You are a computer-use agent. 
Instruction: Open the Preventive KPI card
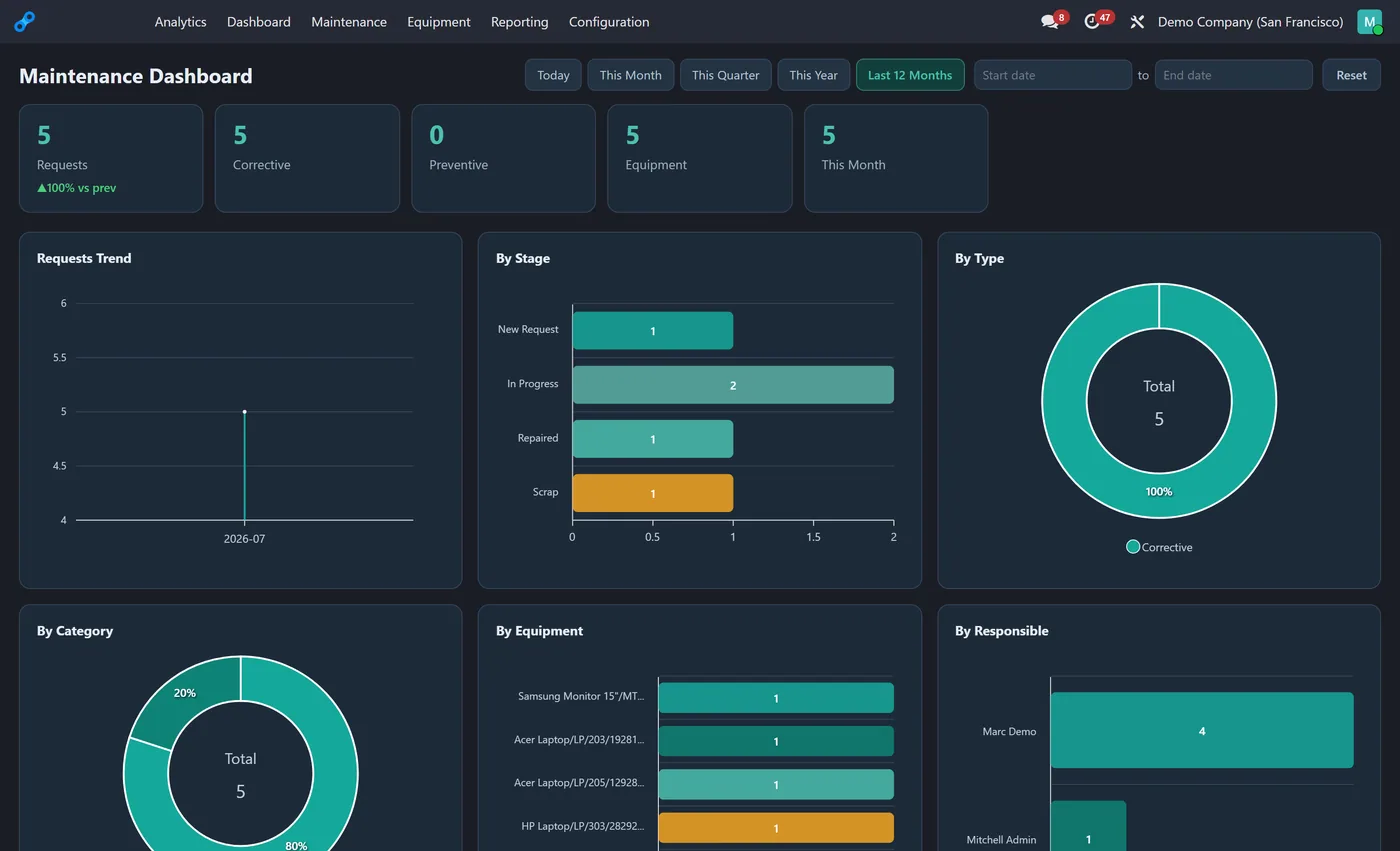(x=503, y=158)
